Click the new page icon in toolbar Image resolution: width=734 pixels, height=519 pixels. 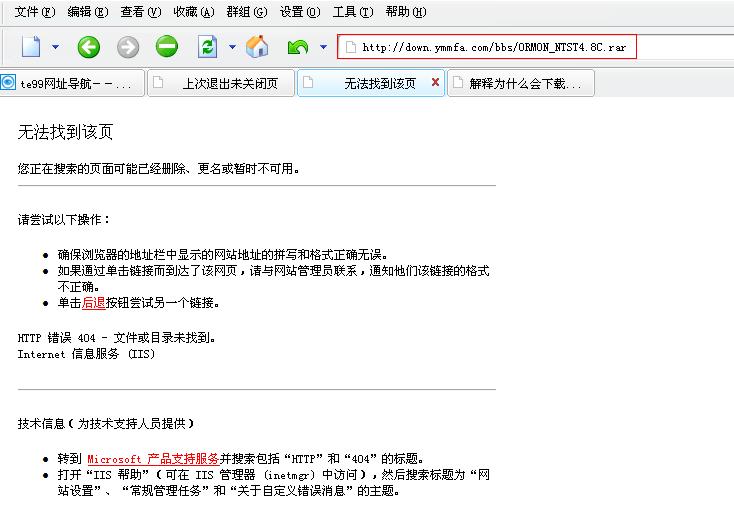click(31, 47)
